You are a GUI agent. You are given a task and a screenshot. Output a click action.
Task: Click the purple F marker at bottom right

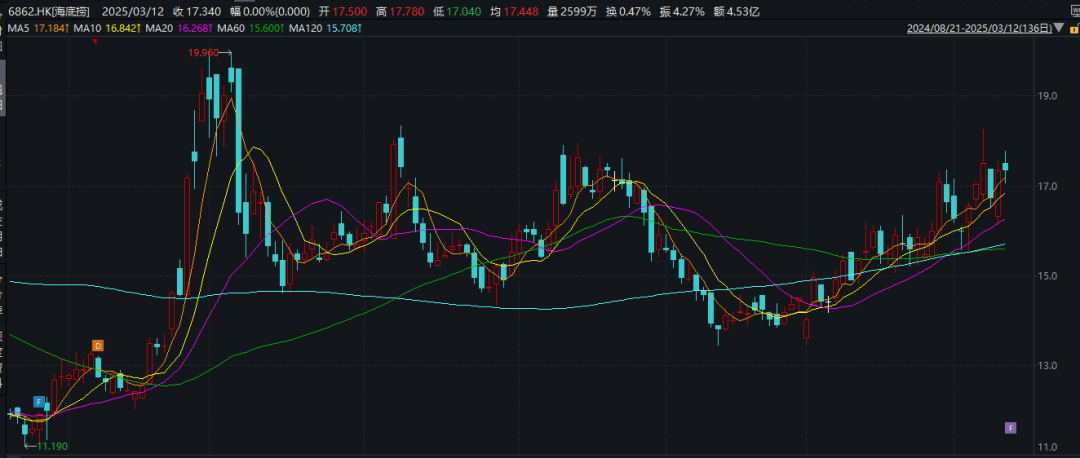[1010, 428]
